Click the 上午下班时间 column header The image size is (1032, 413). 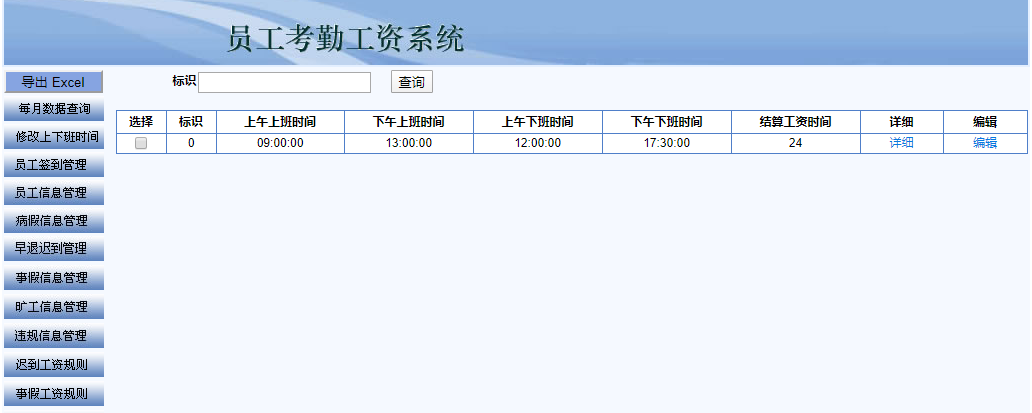pos(538,122)
